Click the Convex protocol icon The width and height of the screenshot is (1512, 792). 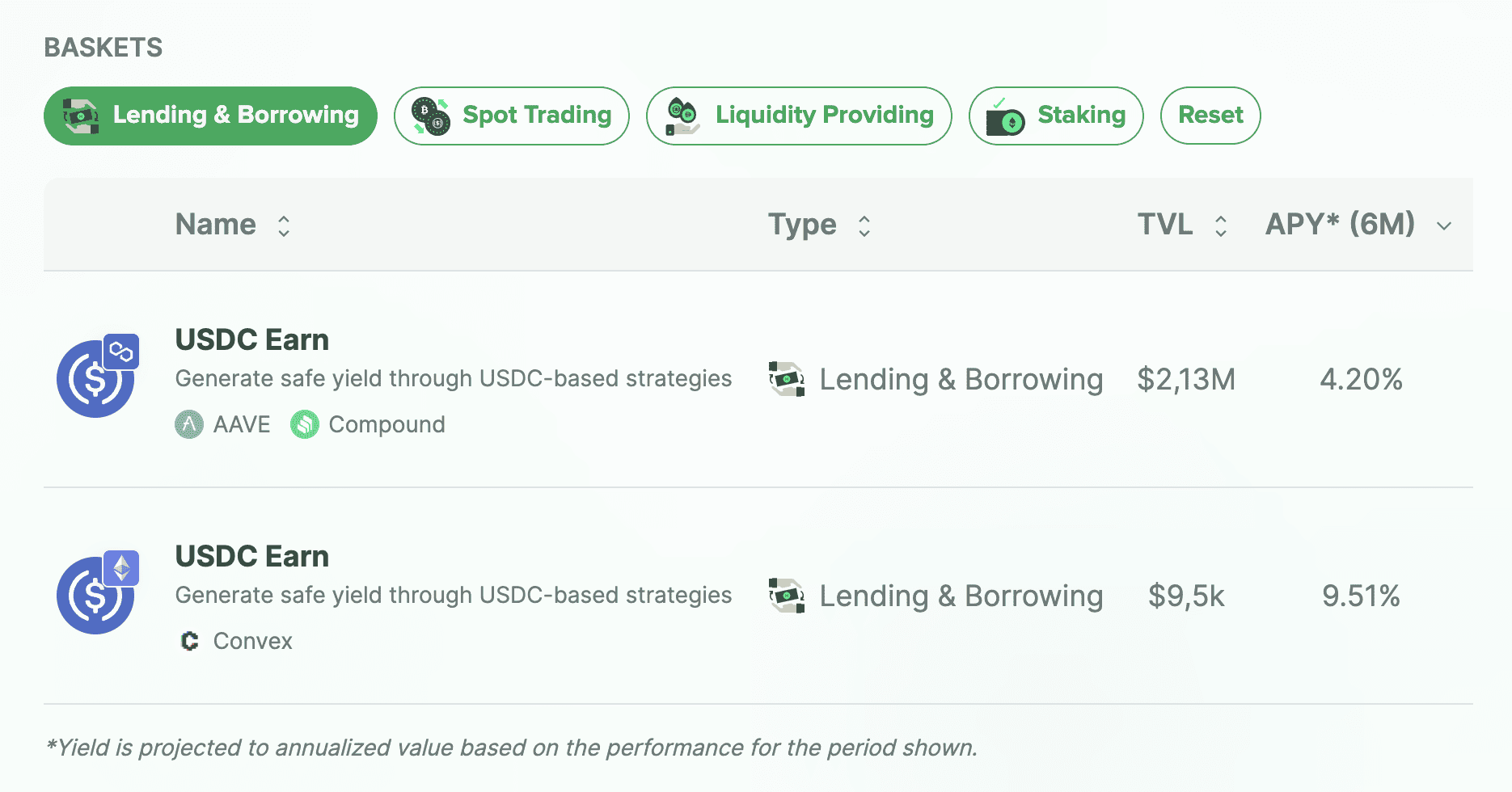(x=189, y=641)
